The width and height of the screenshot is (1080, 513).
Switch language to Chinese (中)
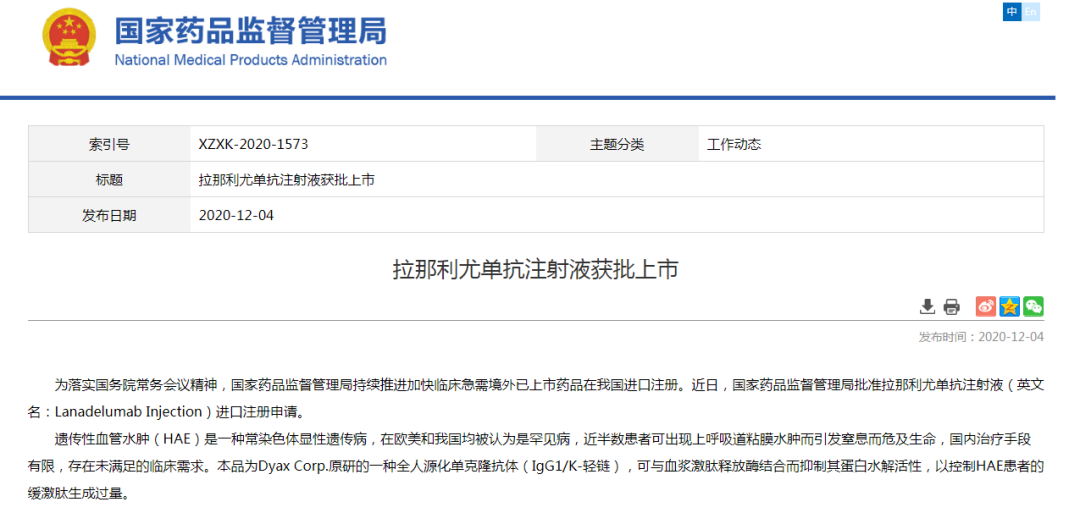click(x=1012, y=12)
